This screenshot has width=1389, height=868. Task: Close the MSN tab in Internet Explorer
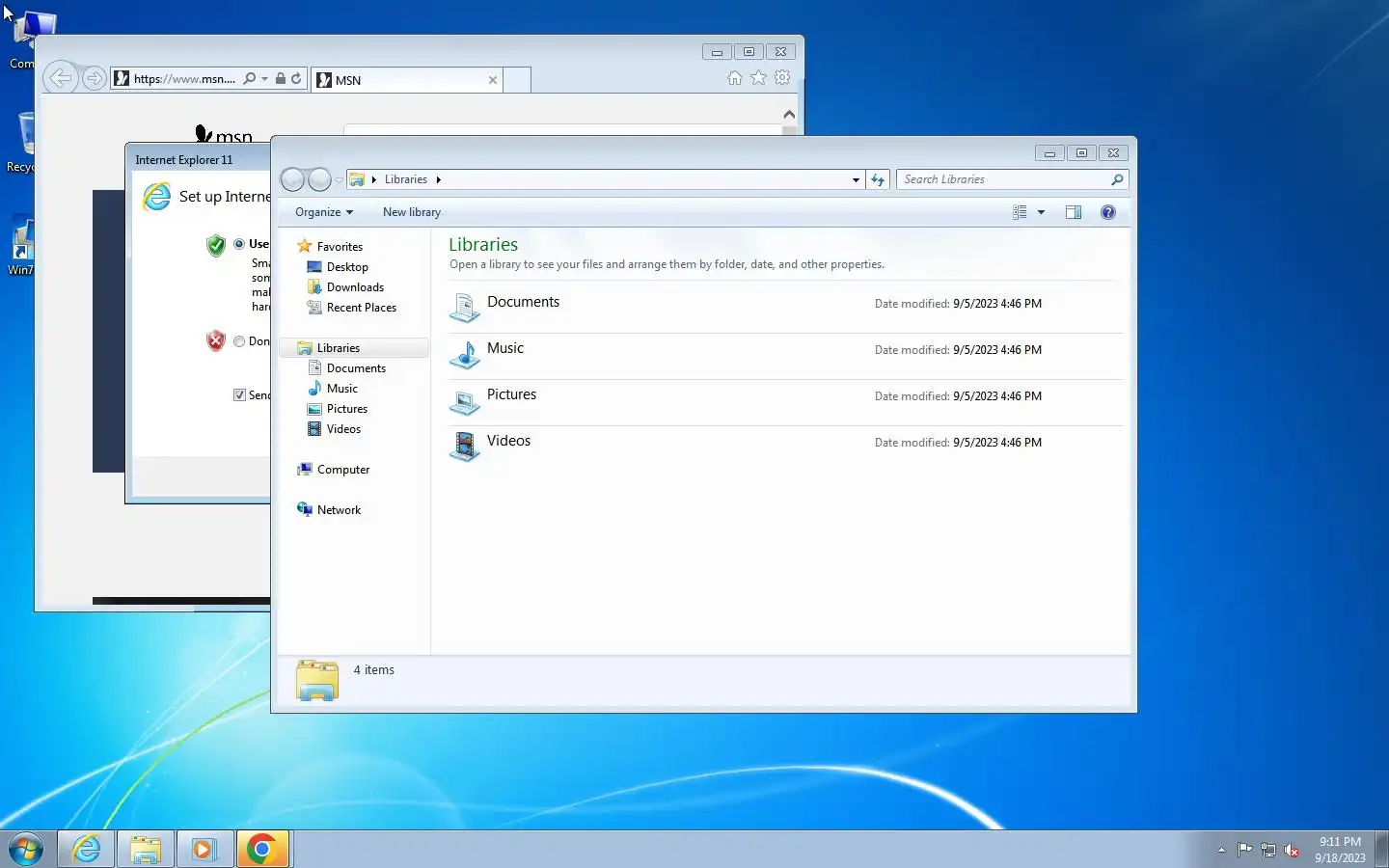[x=493, y=80]
